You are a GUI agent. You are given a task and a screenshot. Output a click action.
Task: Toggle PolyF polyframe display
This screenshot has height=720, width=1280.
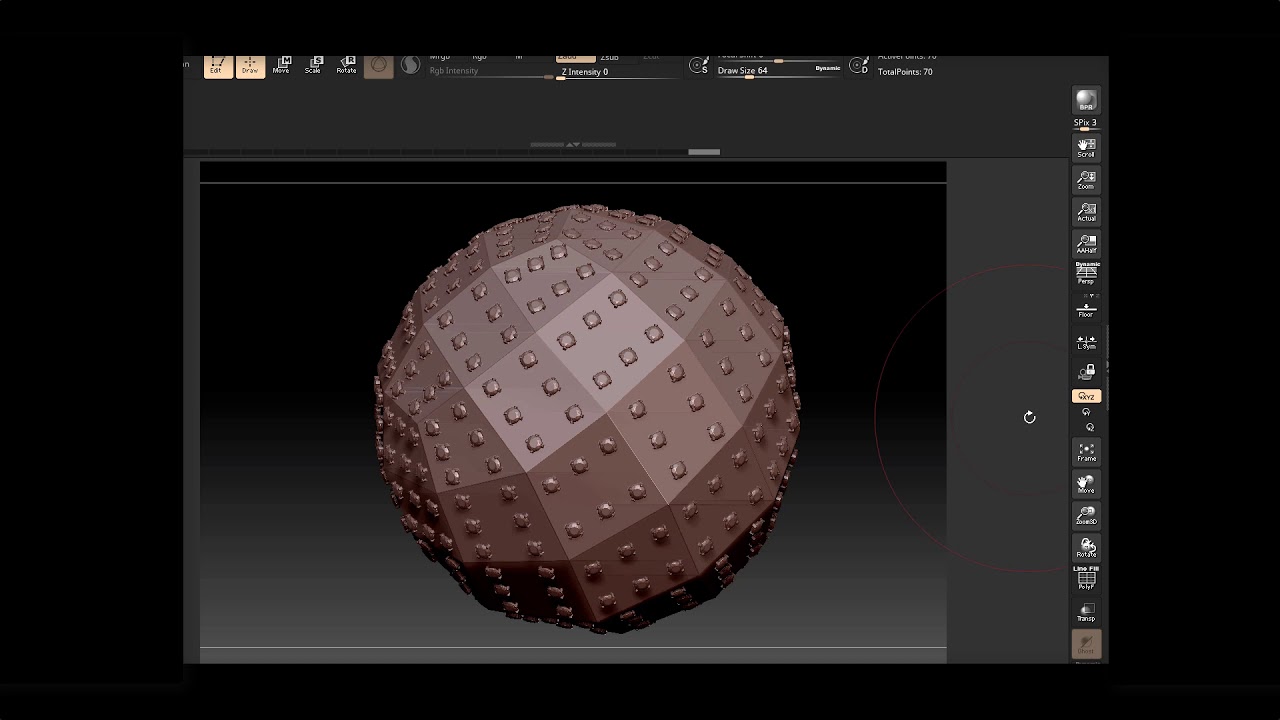pyautogui.click(x=1086, y=578)
